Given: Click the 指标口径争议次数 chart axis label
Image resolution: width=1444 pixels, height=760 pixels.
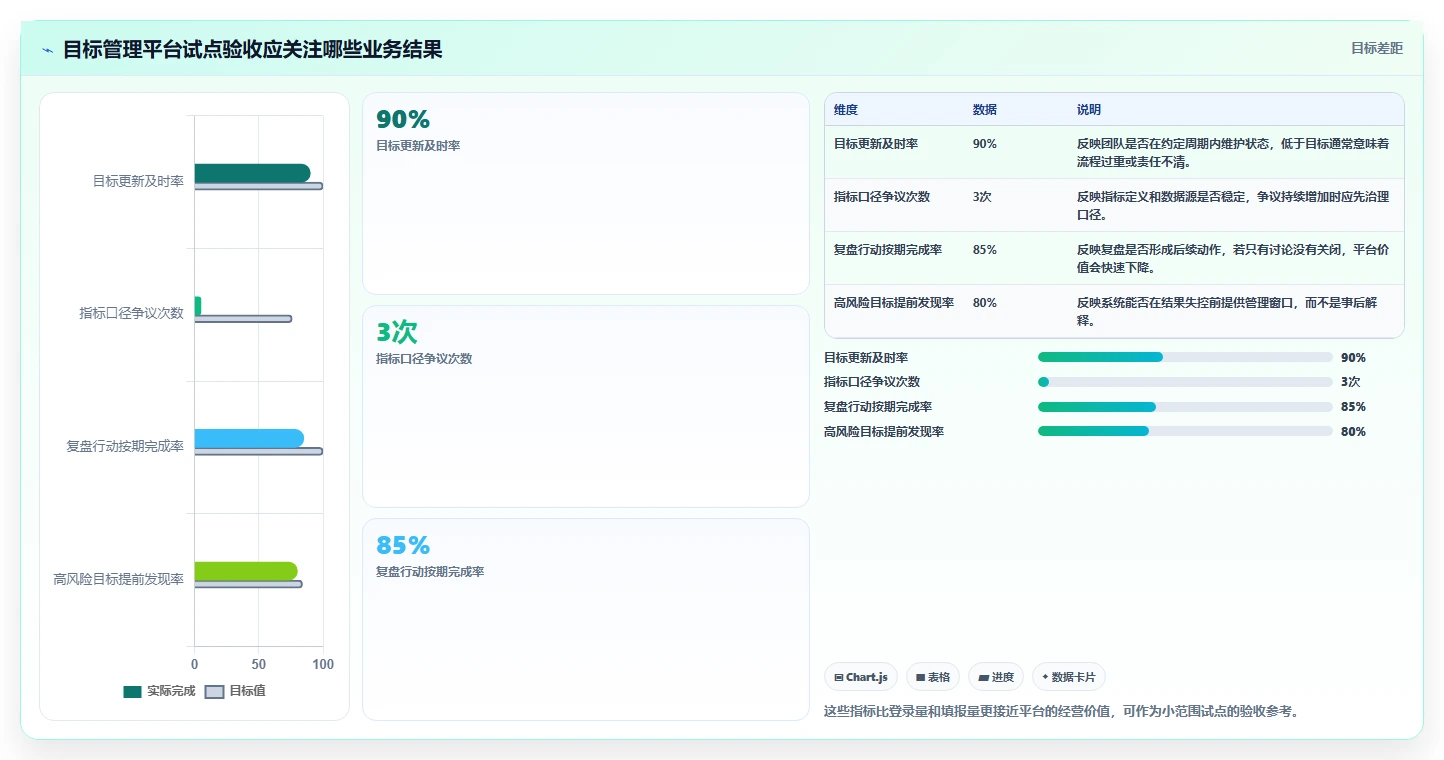Looking at the screenshot, I should pos(132,313).
